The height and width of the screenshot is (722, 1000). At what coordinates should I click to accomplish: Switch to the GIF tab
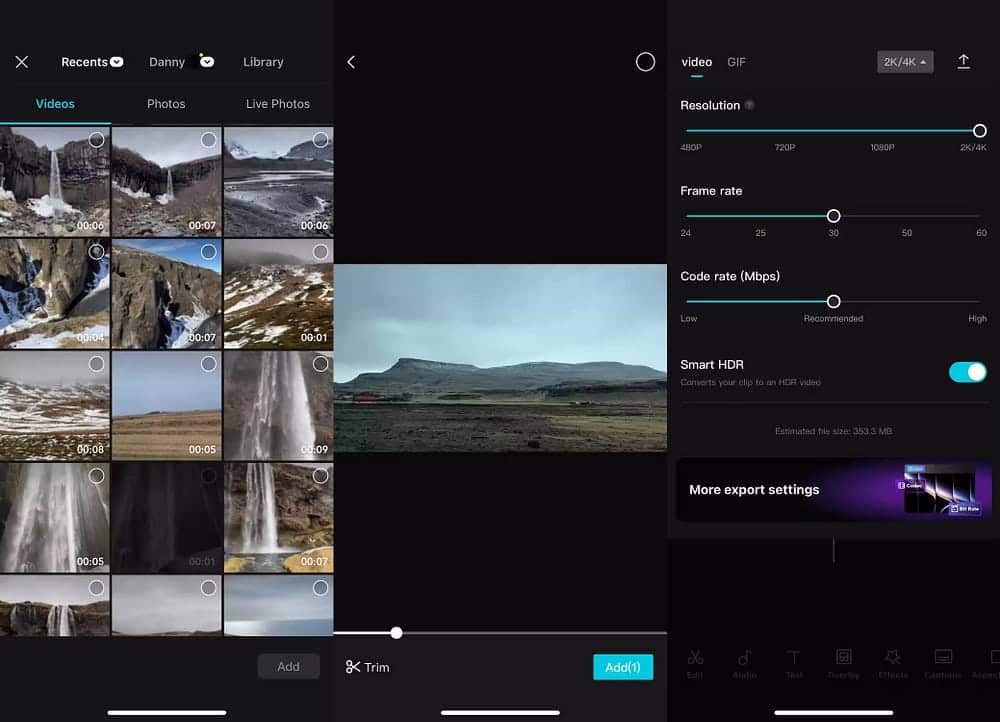point(737,62)
